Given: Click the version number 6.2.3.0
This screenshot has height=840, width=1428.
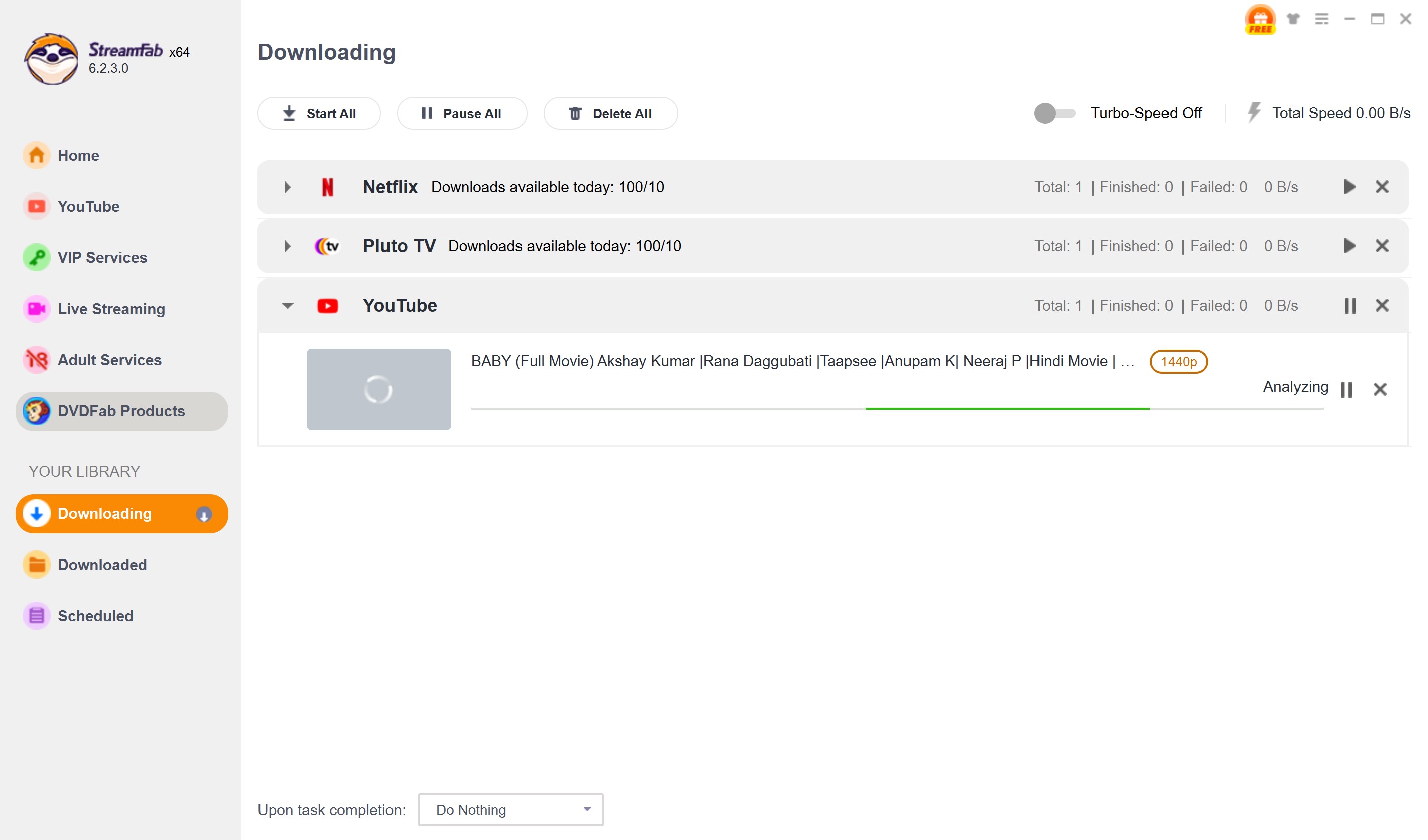Looking at the screenshot, I should coord(108,69).
